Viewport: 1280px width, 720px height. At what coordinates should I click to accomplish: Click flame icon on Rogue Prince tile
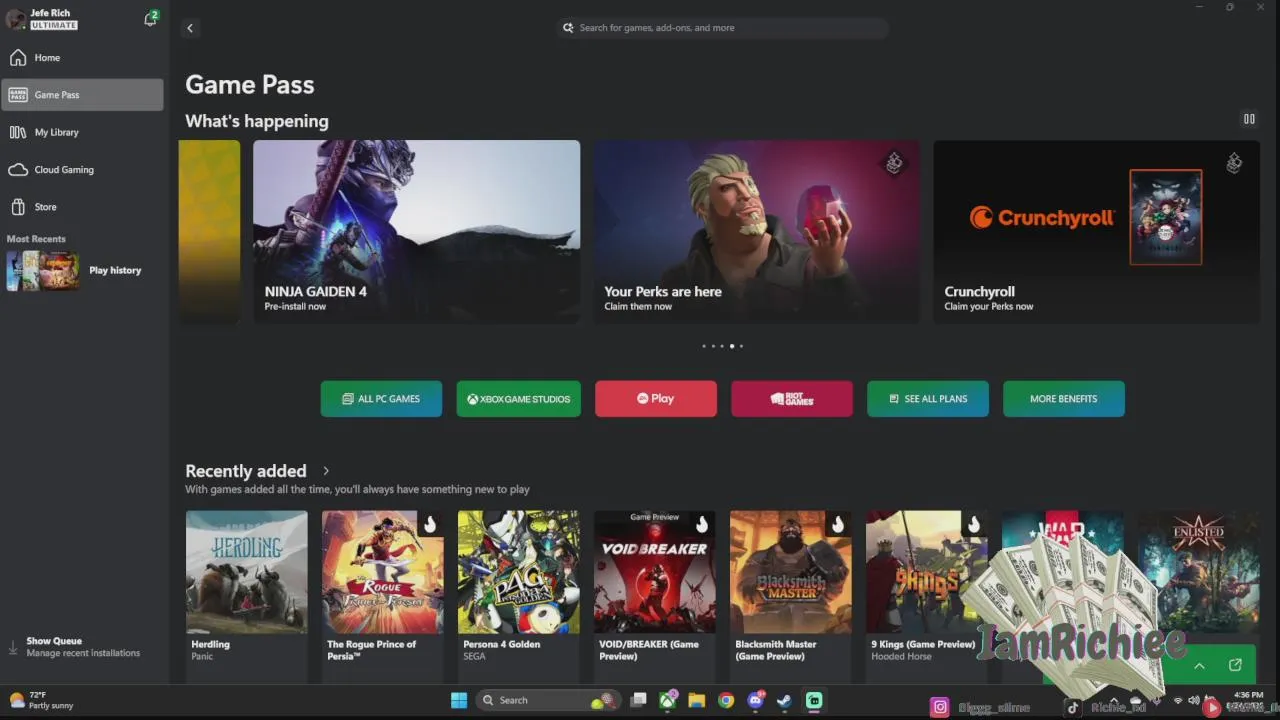pyautogui.click(x=430, y=525)
